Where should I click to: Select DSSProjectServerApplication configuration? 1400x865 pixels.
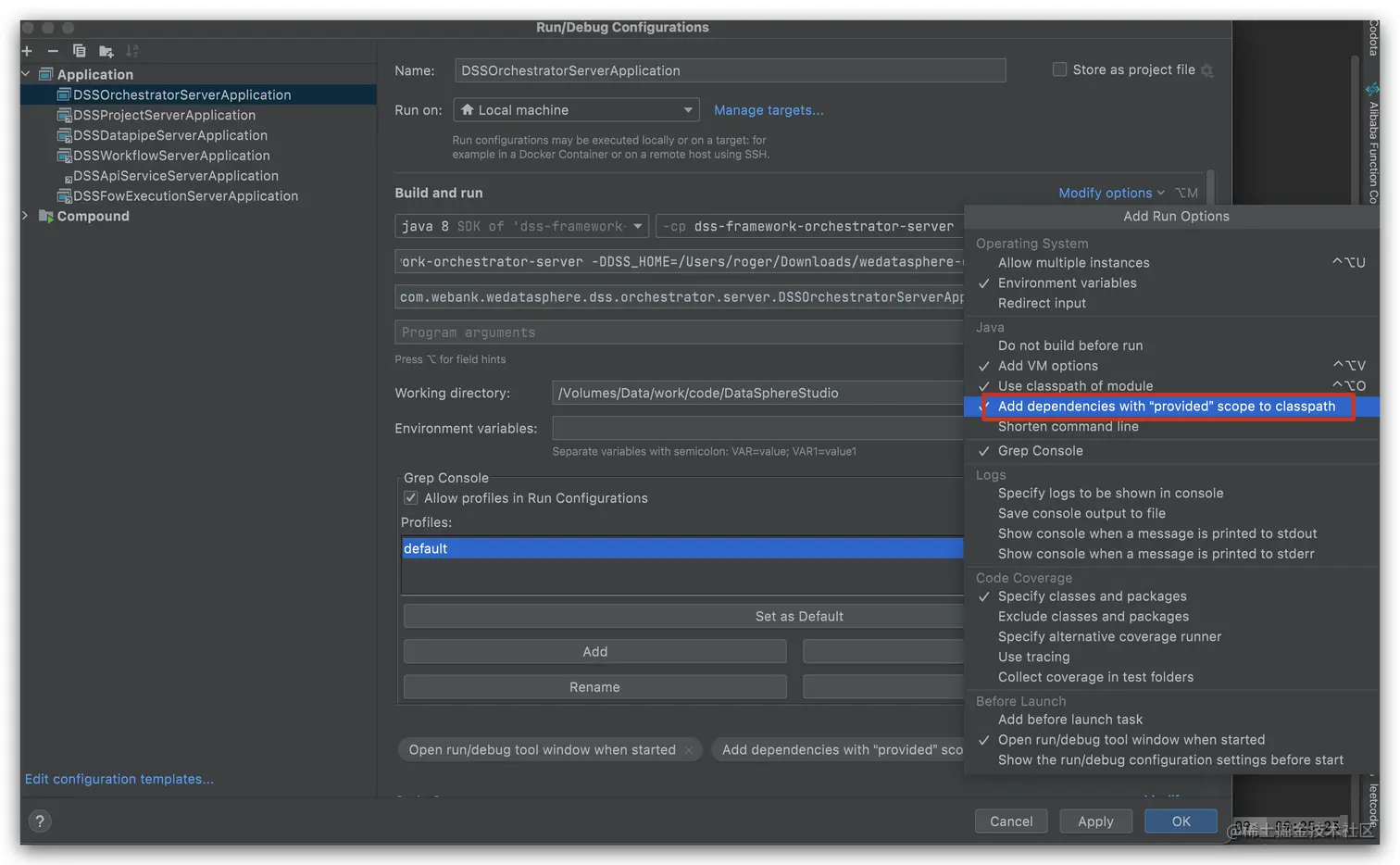tap(164, 115)
